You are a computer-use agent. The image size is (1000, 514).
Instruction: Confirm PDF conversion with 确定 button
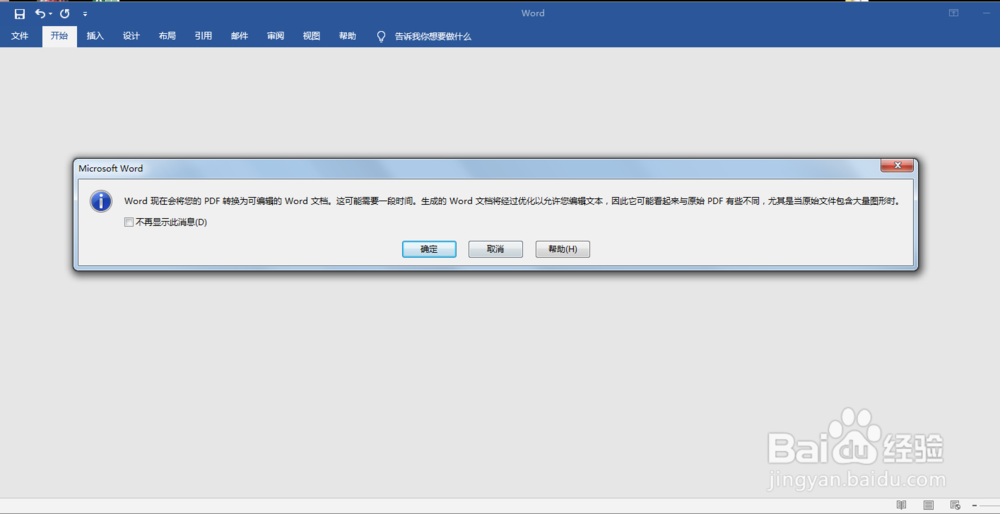429,249
